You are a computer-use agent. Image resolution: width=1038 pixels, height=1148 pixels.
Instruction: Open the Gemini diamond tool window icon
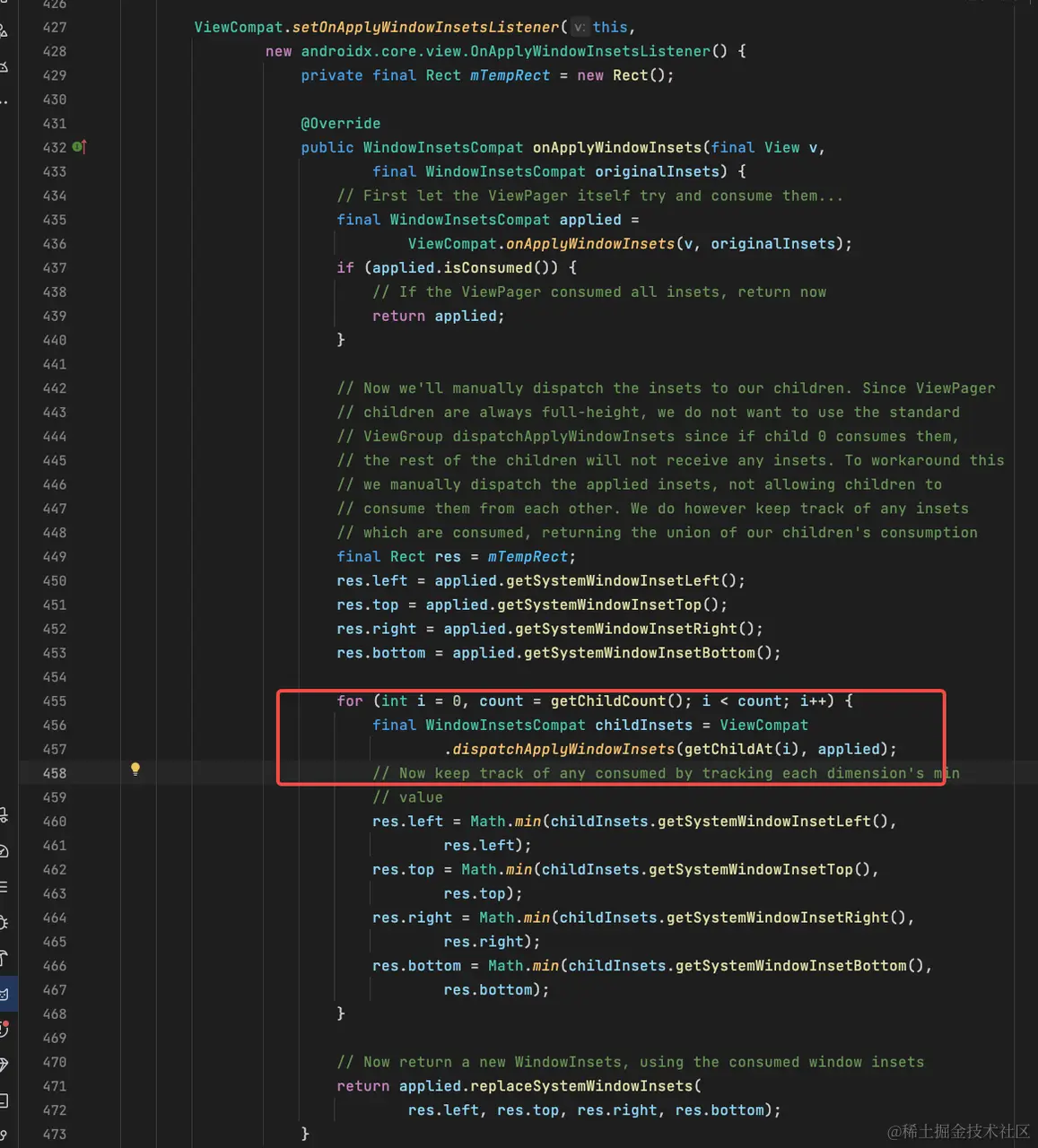(4, 1065)
